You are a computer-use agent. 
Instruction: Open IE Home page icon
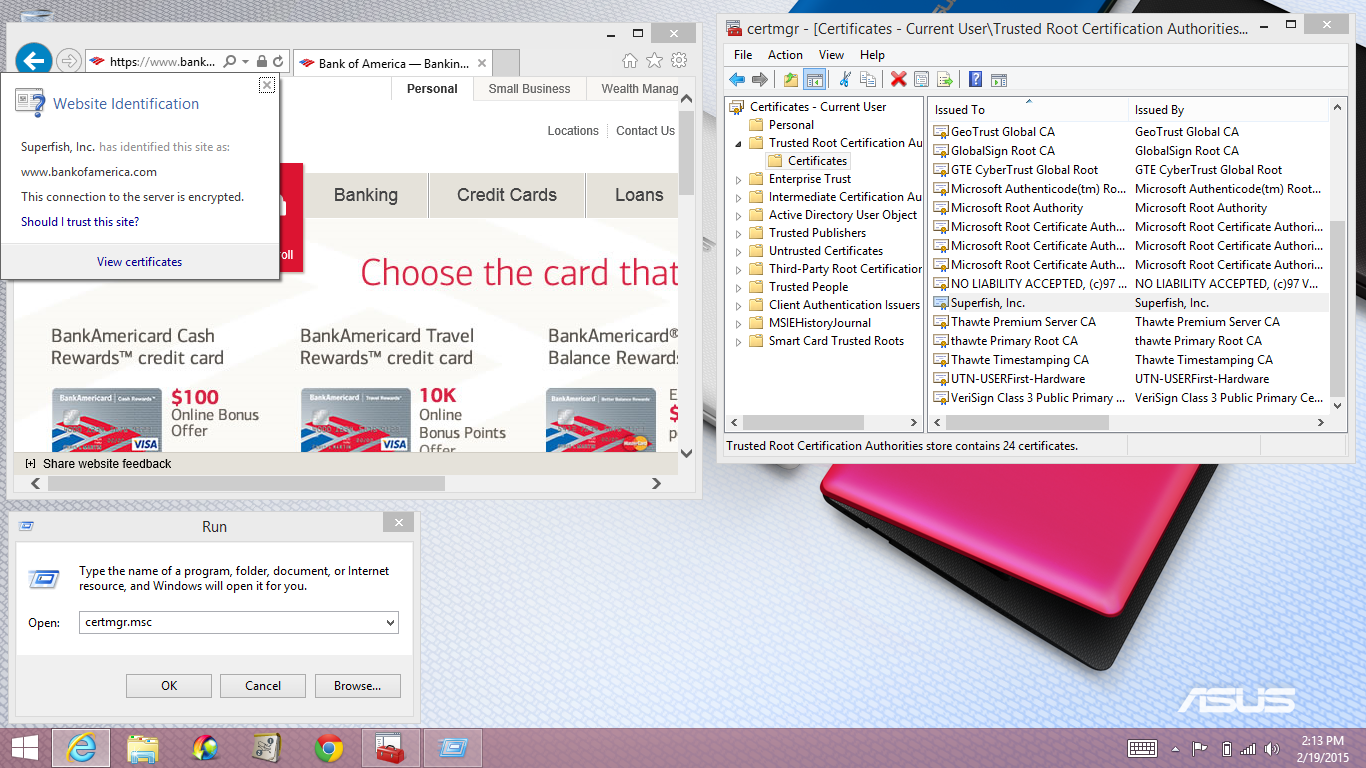pyautogui.click(x=629, y=61)
